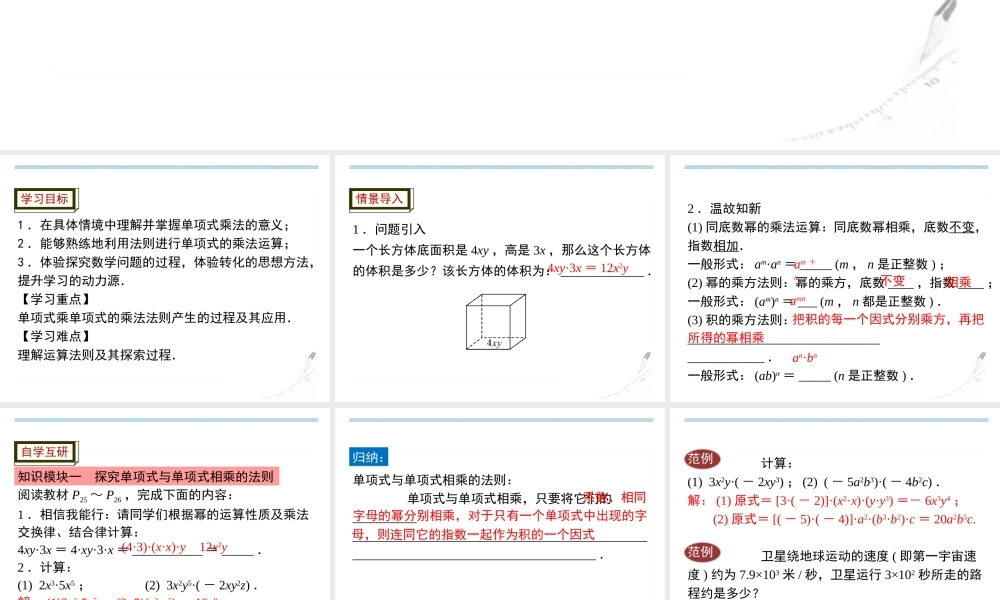The image size is (1000, 600).
Task: Click the formula 4xy·3x = 12x²y
Action: [587, 270]
